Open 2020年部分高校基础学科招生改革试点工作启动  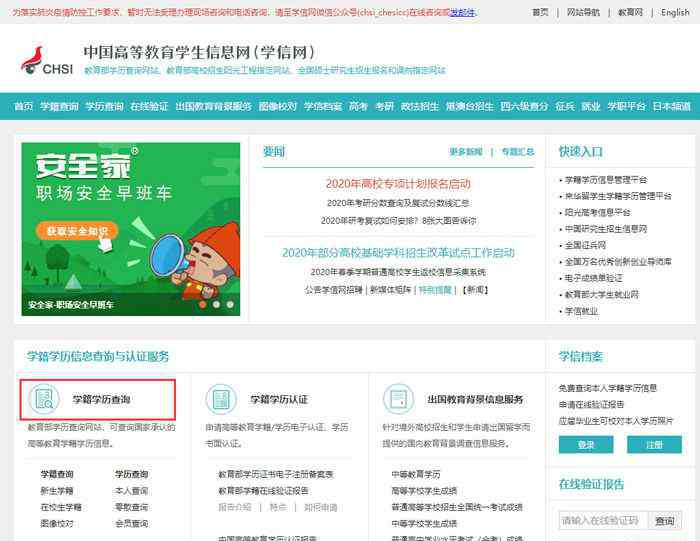pos(398,253)
